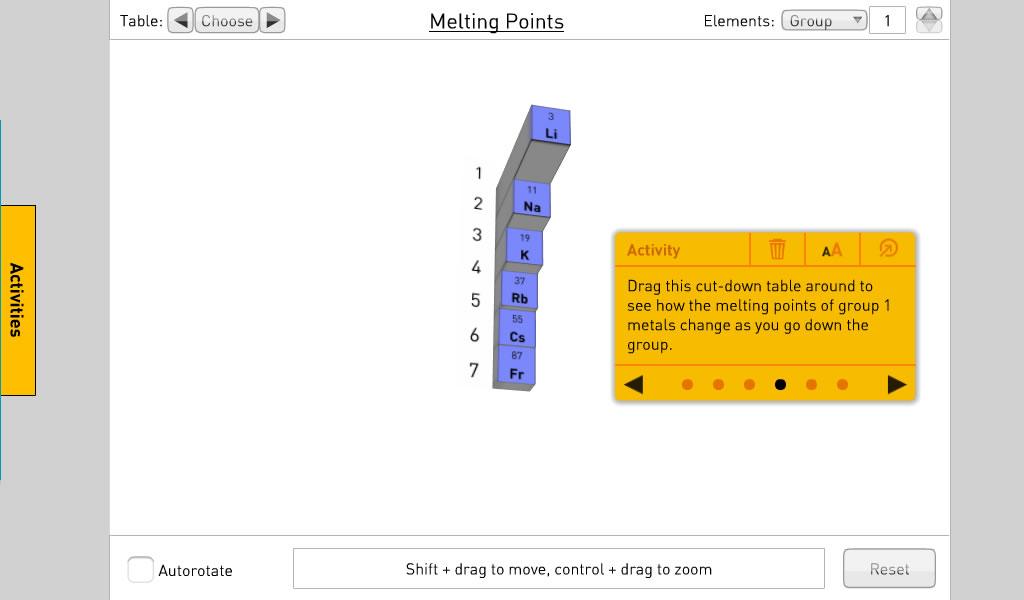Screen dimensions: 1024x600
Task: Change text size with the AA icon
Action: [x=832, y=250]
